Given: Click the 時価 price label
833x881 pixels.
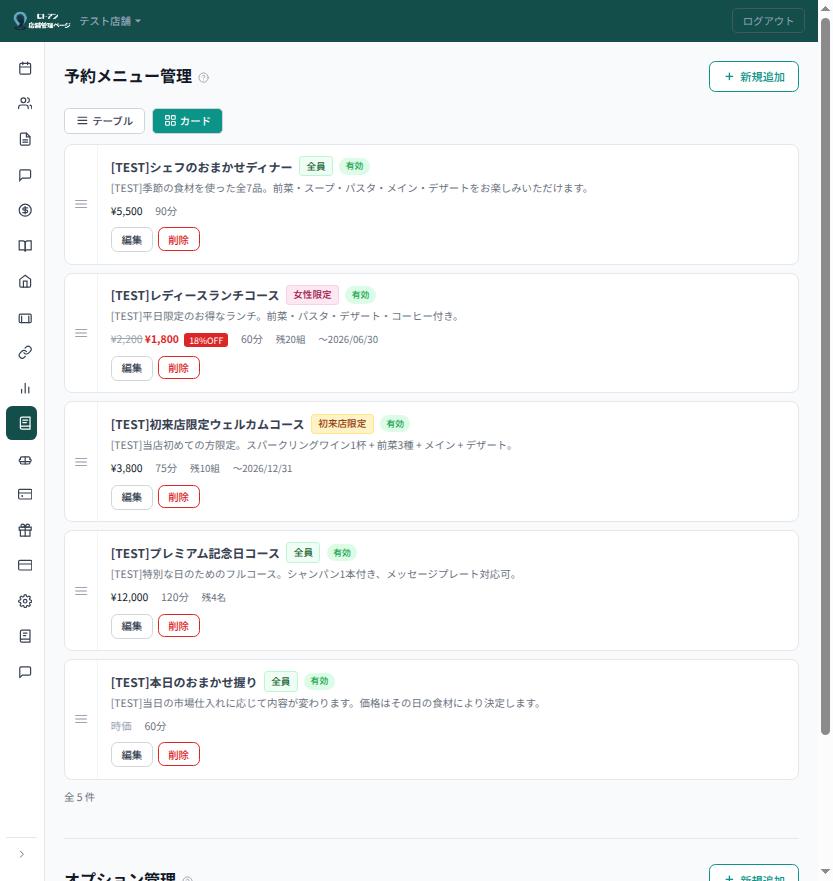Looking at the screenshot, I should pos(121,726).
